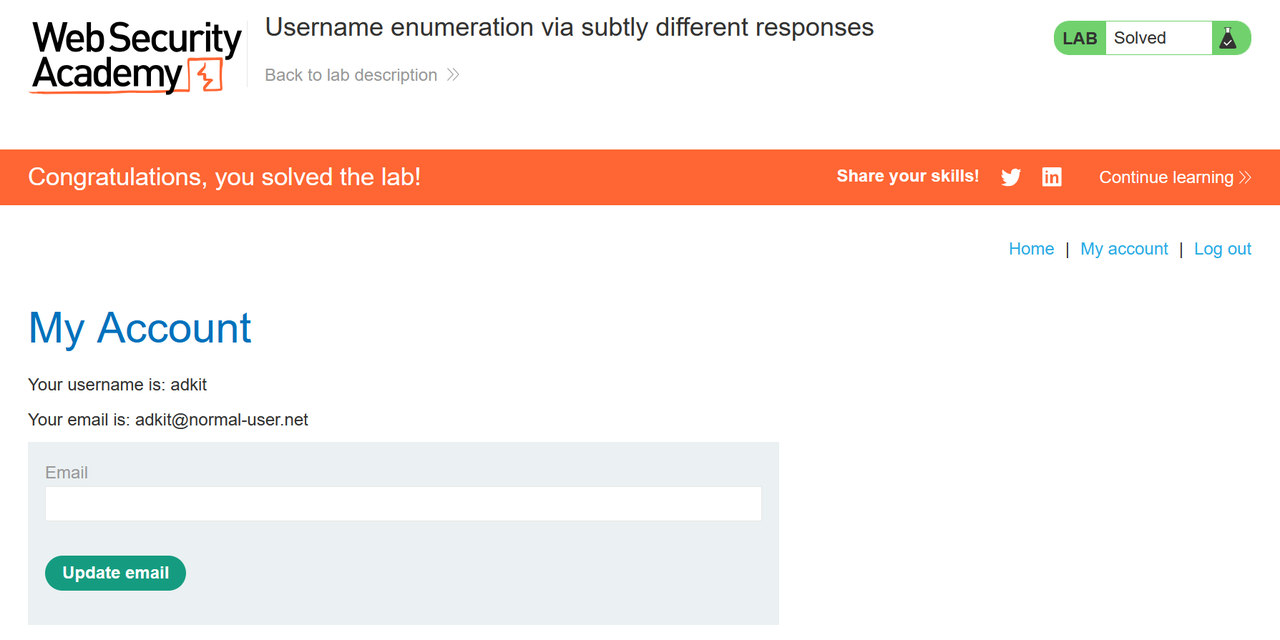Click the chevrons after Back to lab description
Viewport: 1280px width, 640px height.
click(x=453, y=74)
